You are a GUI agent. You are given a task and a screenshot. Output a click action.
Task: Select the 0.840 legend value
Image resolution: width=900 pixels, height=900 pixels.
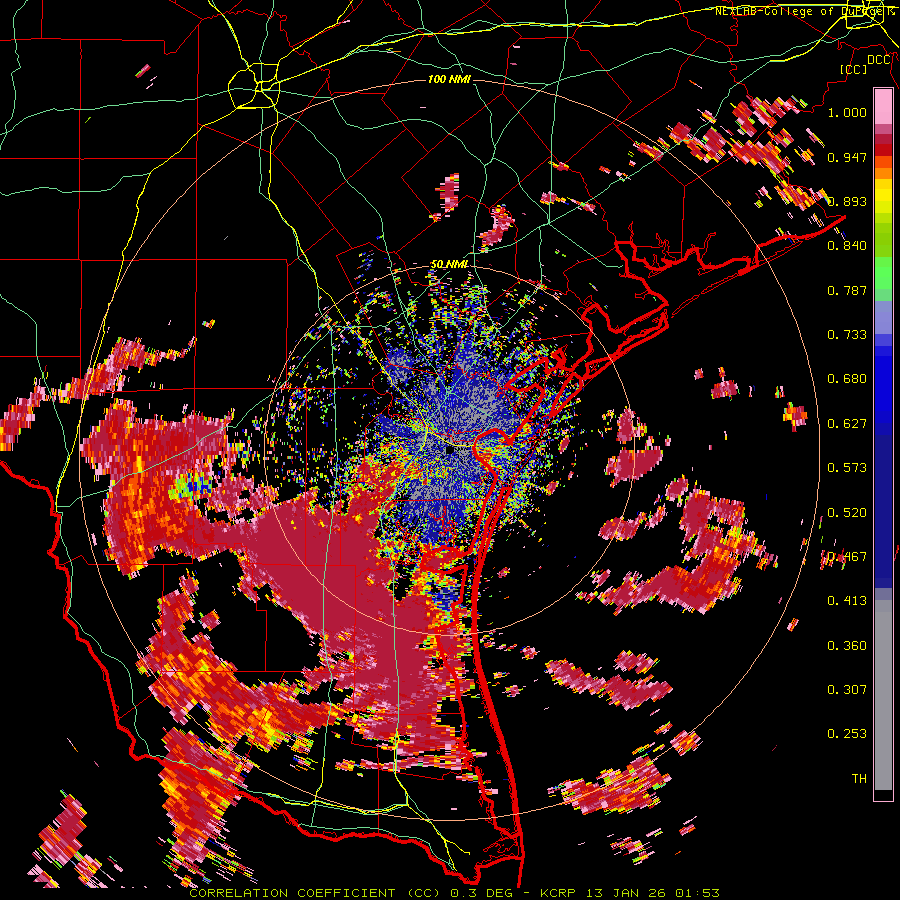pyautogui.click(x=847, y=246)
